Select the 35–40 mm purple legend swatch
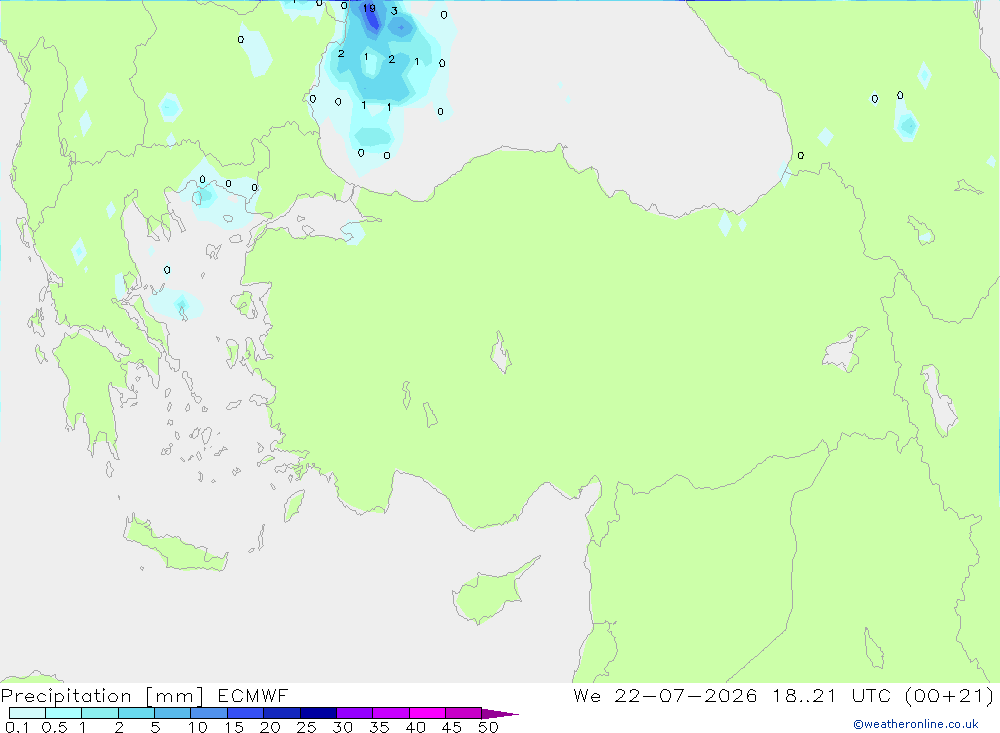The height and width of the screenshot is (733, 1000). (390, 713)
